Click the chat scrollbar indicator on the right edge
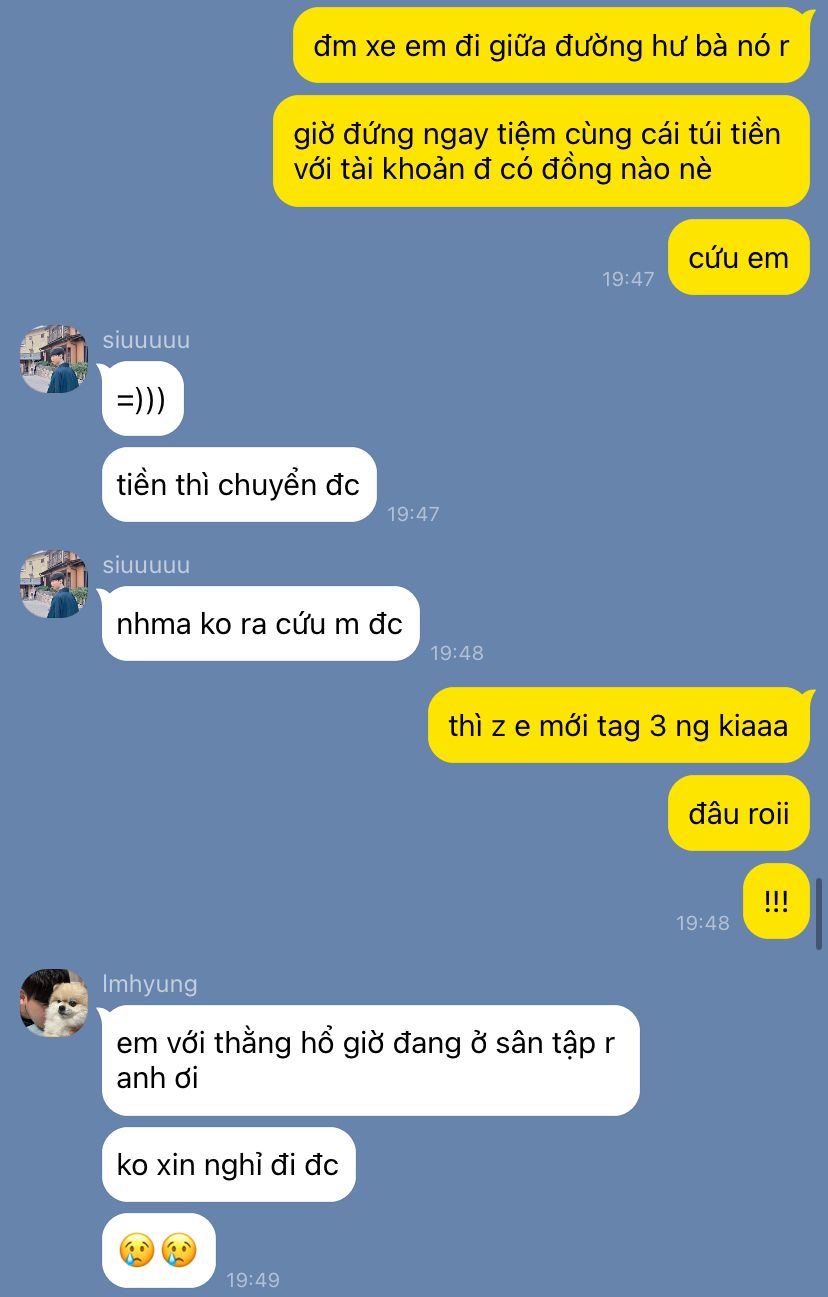 tap(819, 914)
